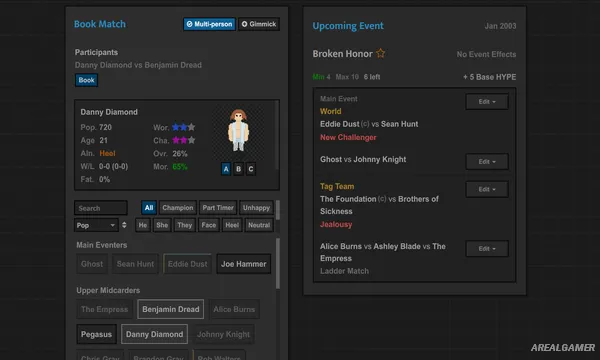Toggle the He gender filter
Image resolution: width=600 pixels, height=360 pixels.
click(143, 225)
